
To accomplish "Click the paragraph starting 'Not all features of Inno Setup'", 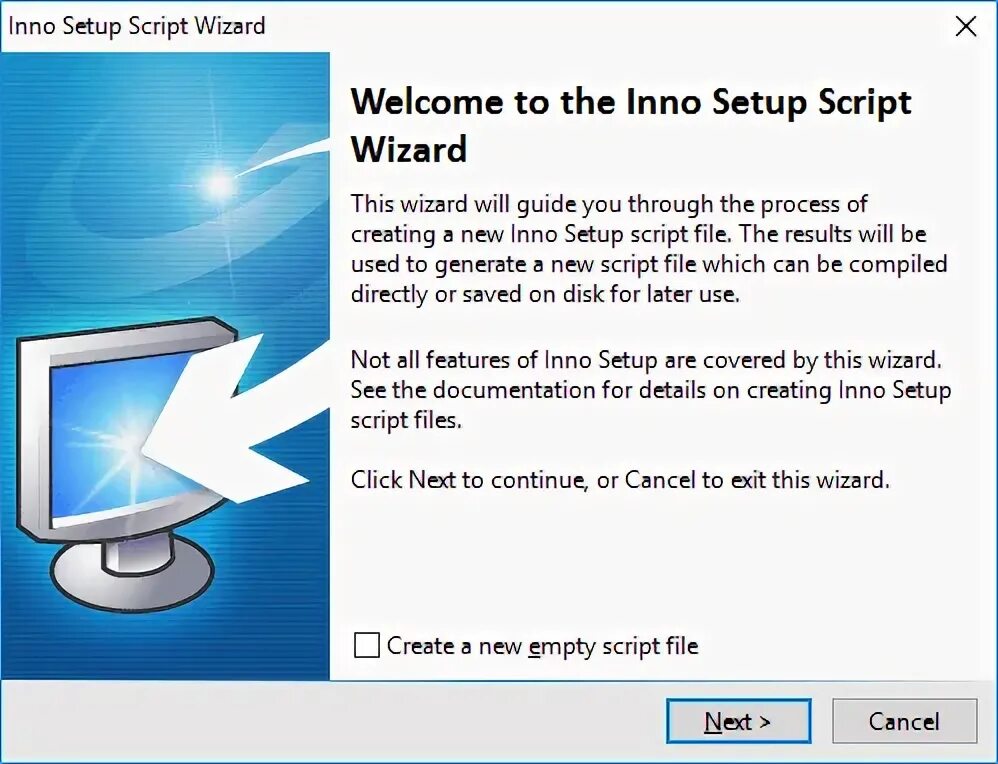I will [648, 390].
